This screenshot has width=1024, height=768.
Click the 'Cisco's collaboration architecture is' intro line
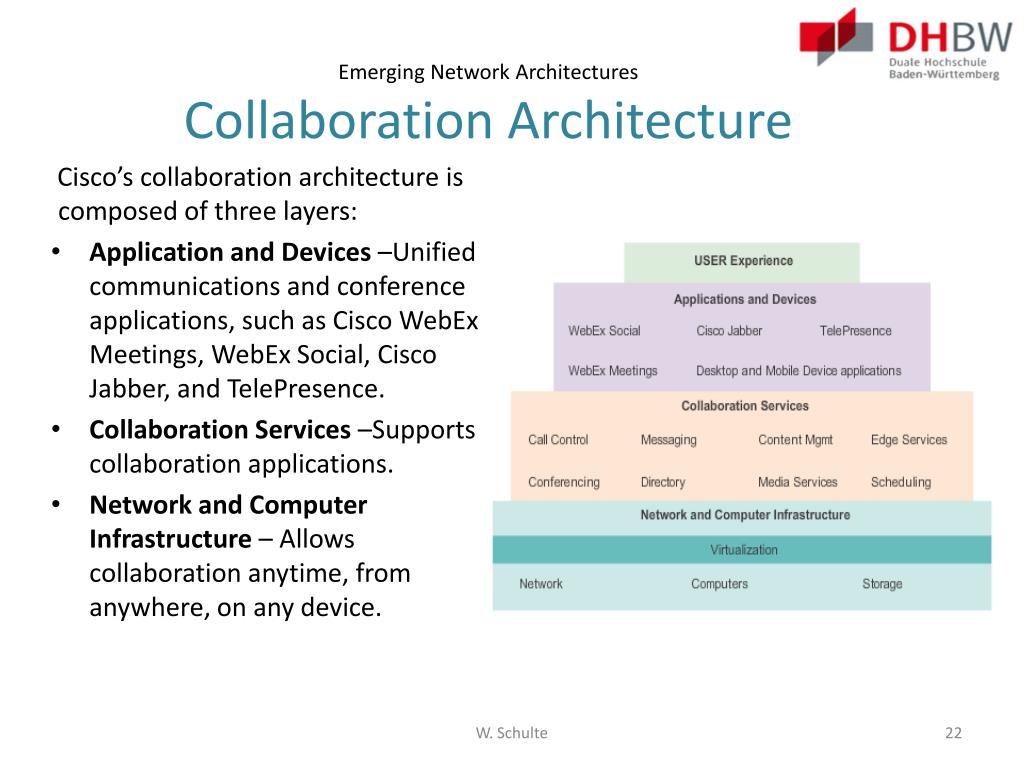point(260,178)
